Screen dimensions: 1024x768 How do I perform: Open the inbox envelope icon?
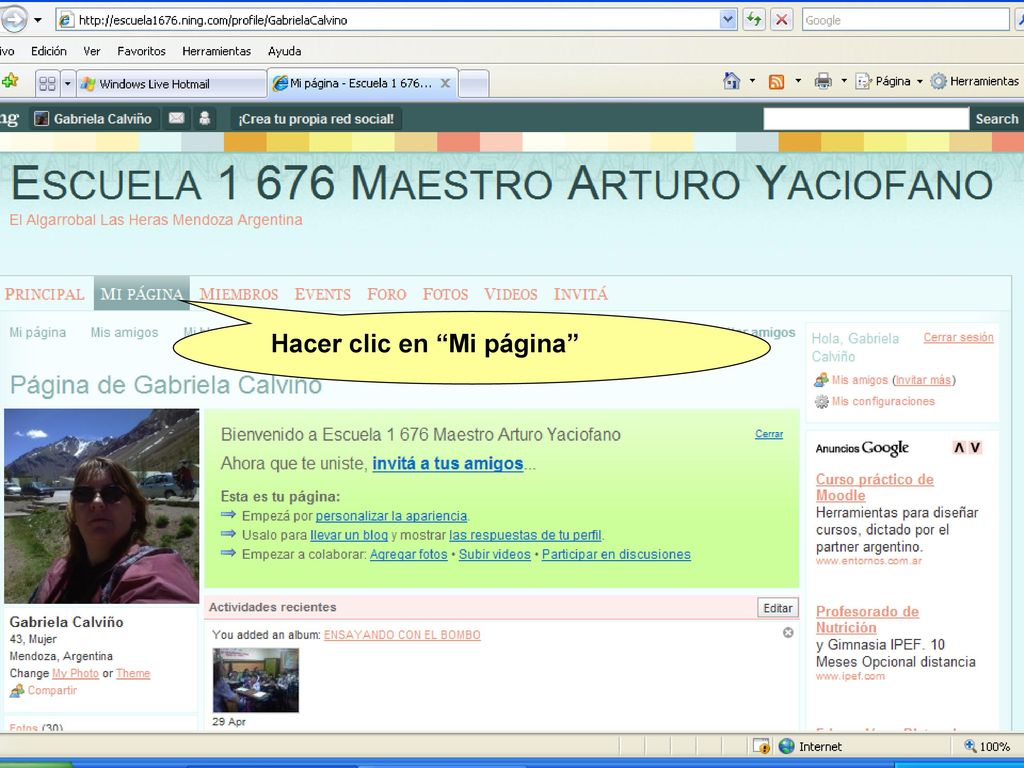click(176, 118)
